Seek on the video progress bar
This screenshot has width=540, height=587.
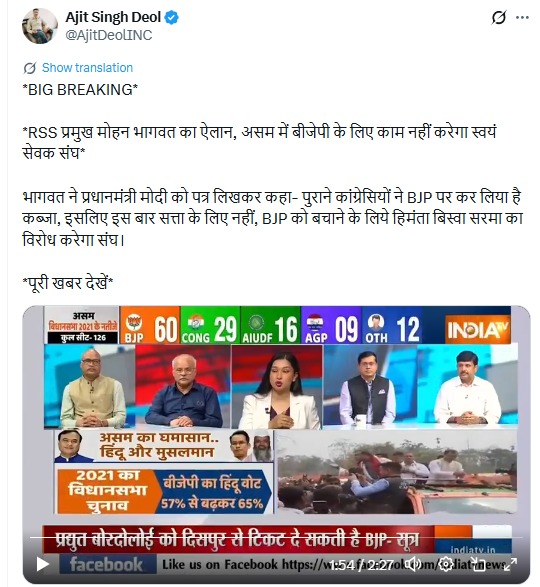276,538
